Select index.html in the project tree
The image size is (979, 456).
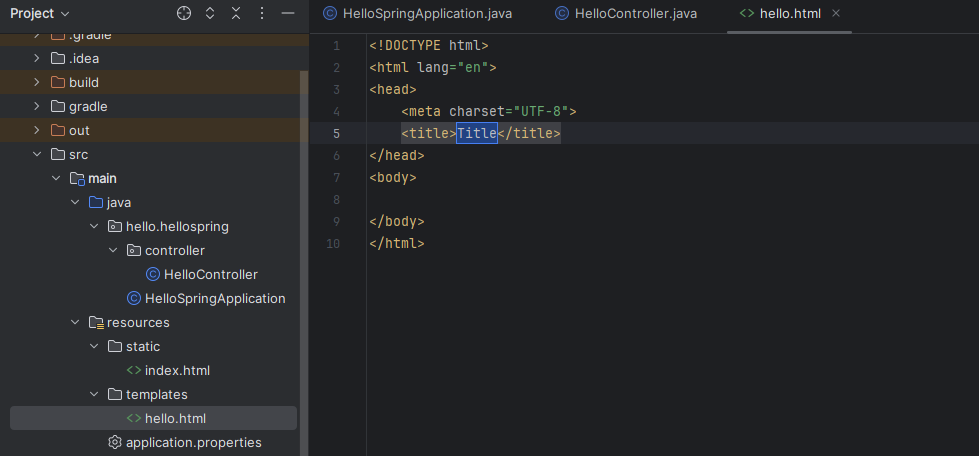(x=177, y=370)
